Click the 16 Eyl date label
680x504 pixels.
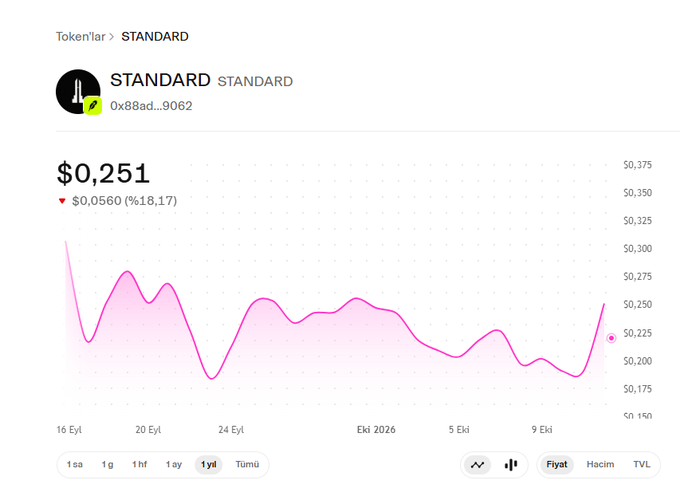[69, 430]
